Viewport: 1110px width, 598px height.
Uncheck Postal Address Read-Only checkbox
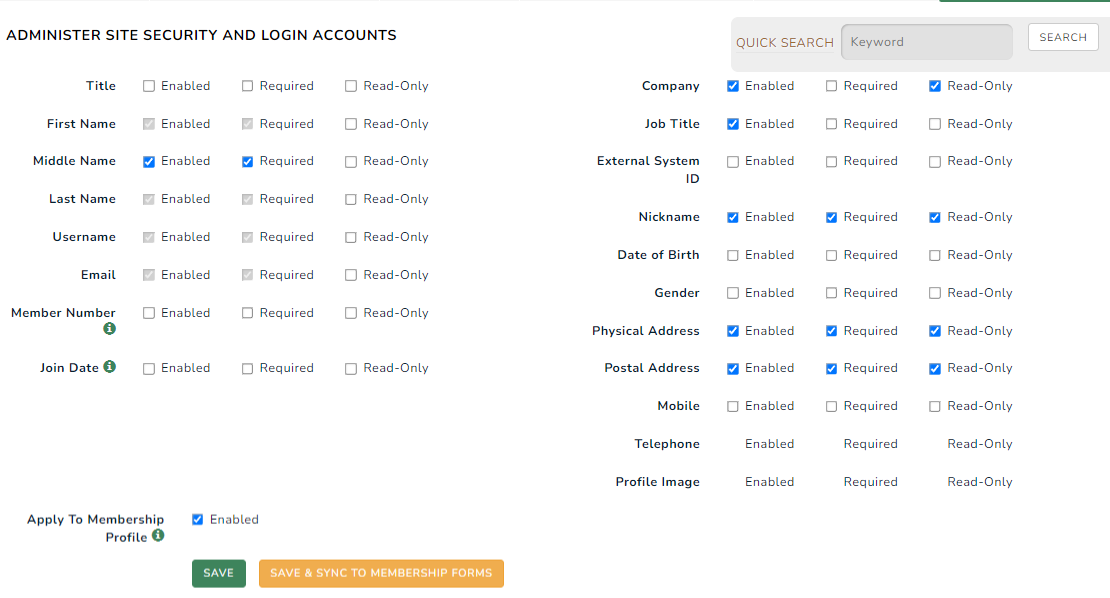click(x=935, y=368)
